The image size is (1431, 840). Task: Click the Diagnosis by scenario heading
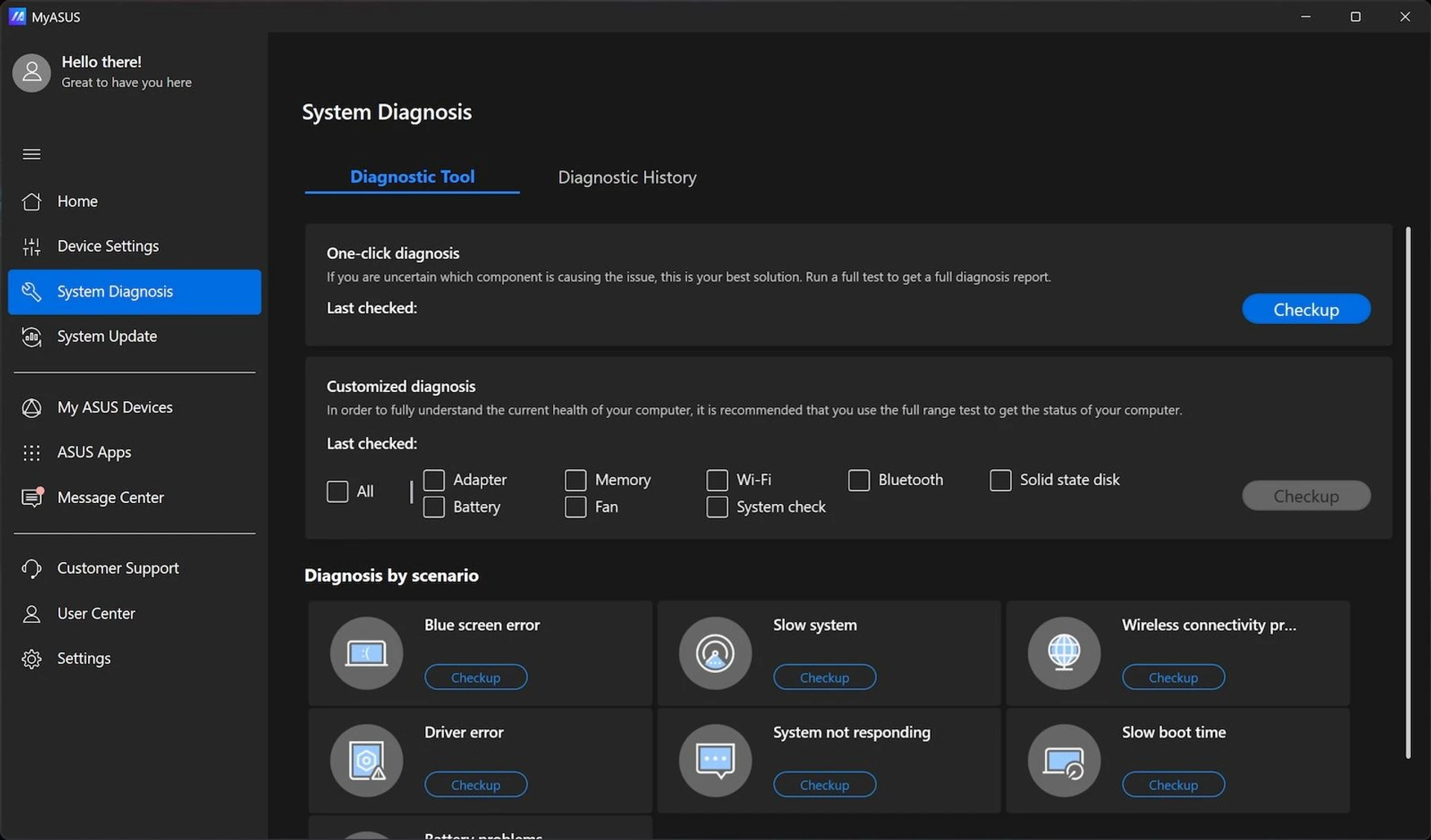pyautogui.click(x=391, y=575)
